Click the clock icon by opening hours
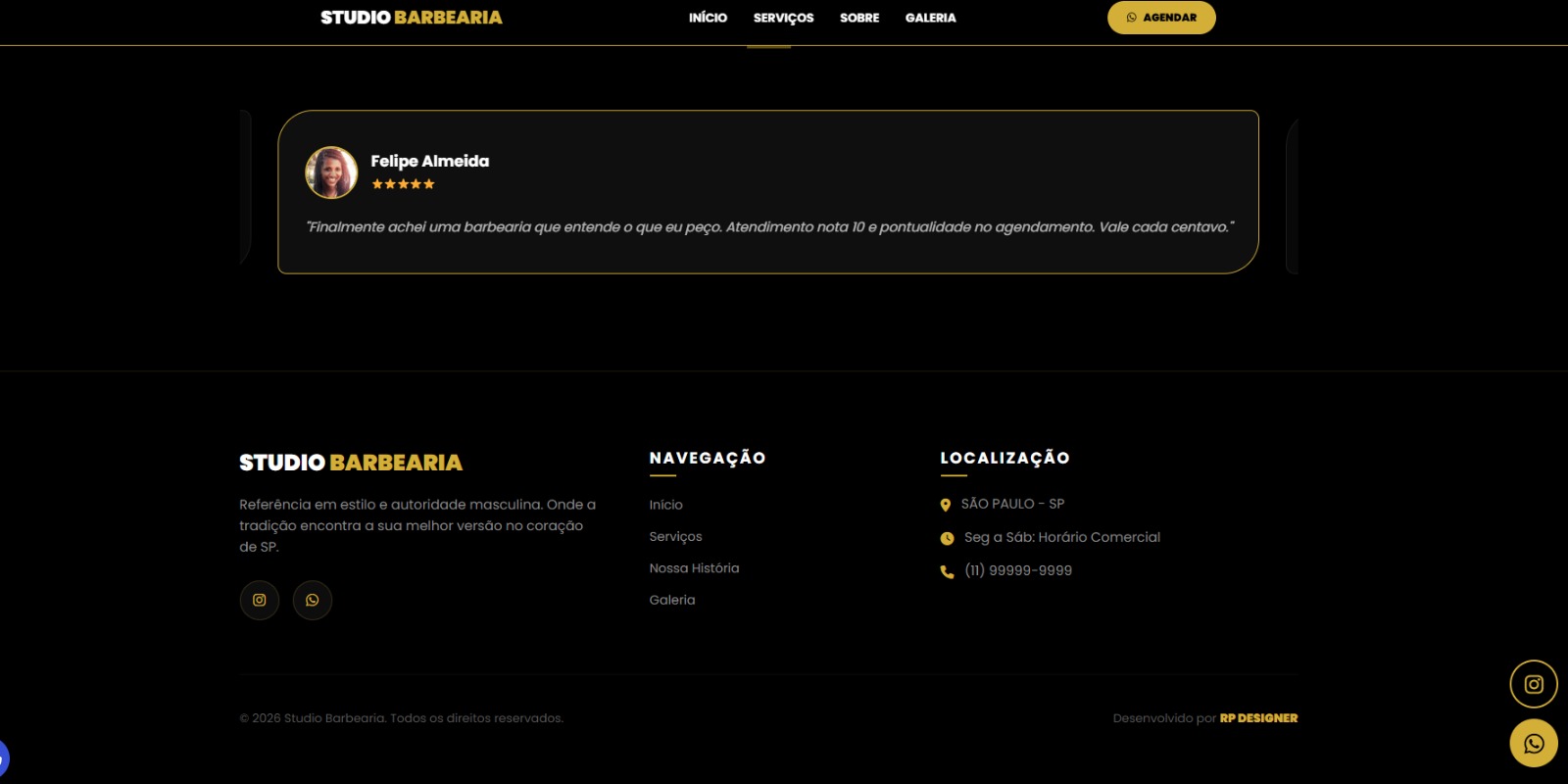The width and height of the screenshot is (1568, 784). pos(947,538)
